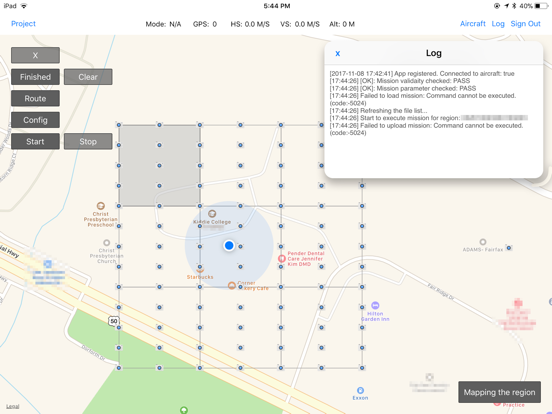Tap the App registered log entry
Screen dimensions: 552x414
tap(422, 74)
